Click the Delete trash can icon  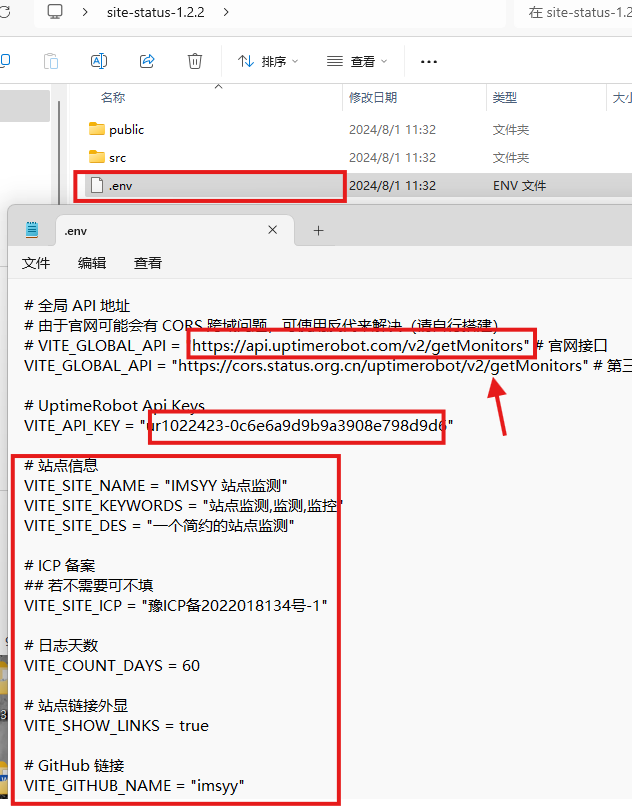pos(195,61)
